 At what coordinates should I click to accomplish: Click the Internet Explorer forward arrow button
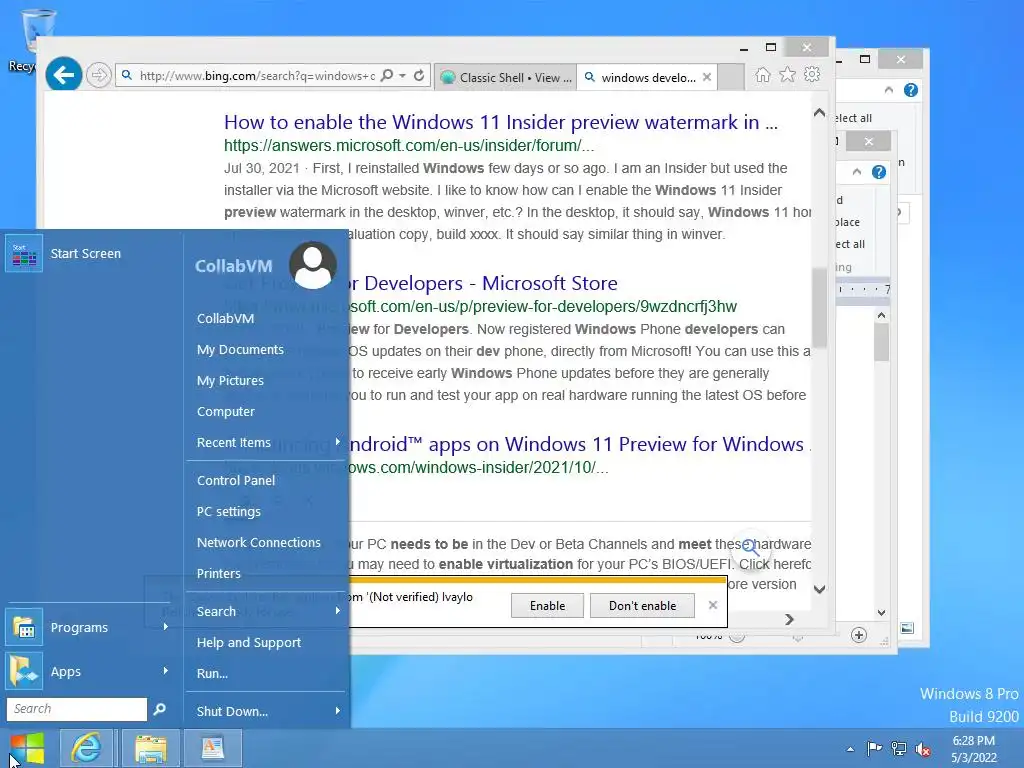pyautogui.click(x=99, y=76)
